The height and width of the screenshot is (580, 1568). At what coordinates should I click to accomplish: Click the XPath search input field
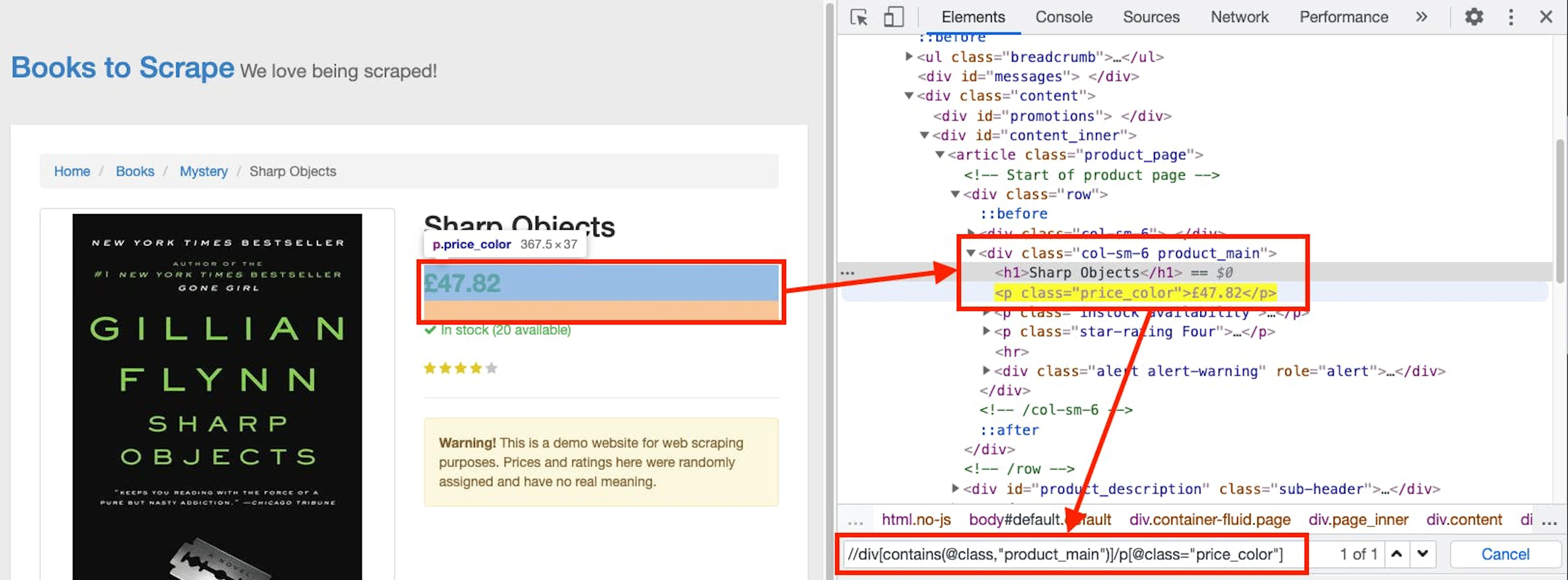pyautogui.click(x=1072, y=554)
